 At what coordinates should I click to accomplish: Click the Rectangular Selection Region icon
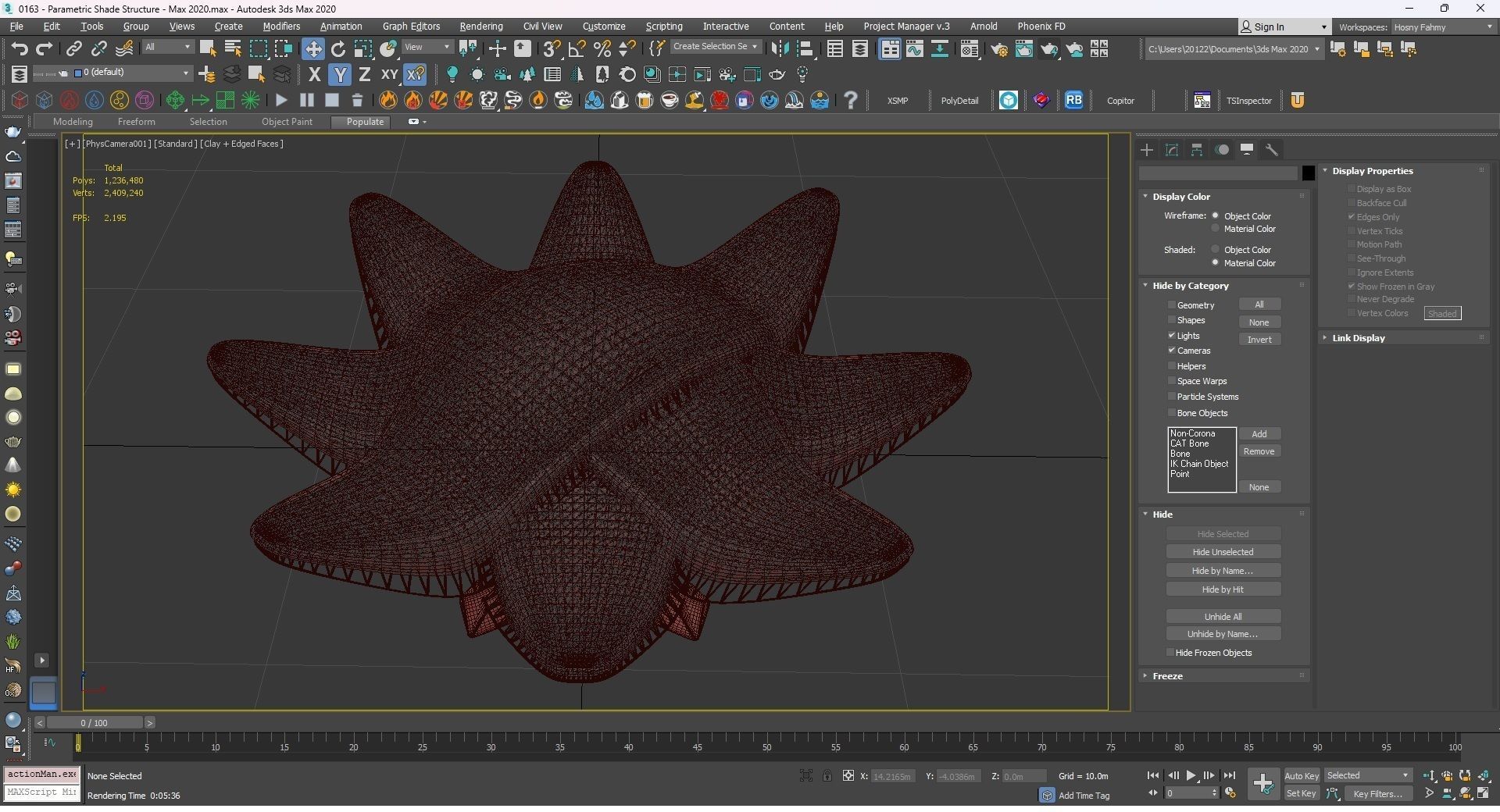[258, 48]
